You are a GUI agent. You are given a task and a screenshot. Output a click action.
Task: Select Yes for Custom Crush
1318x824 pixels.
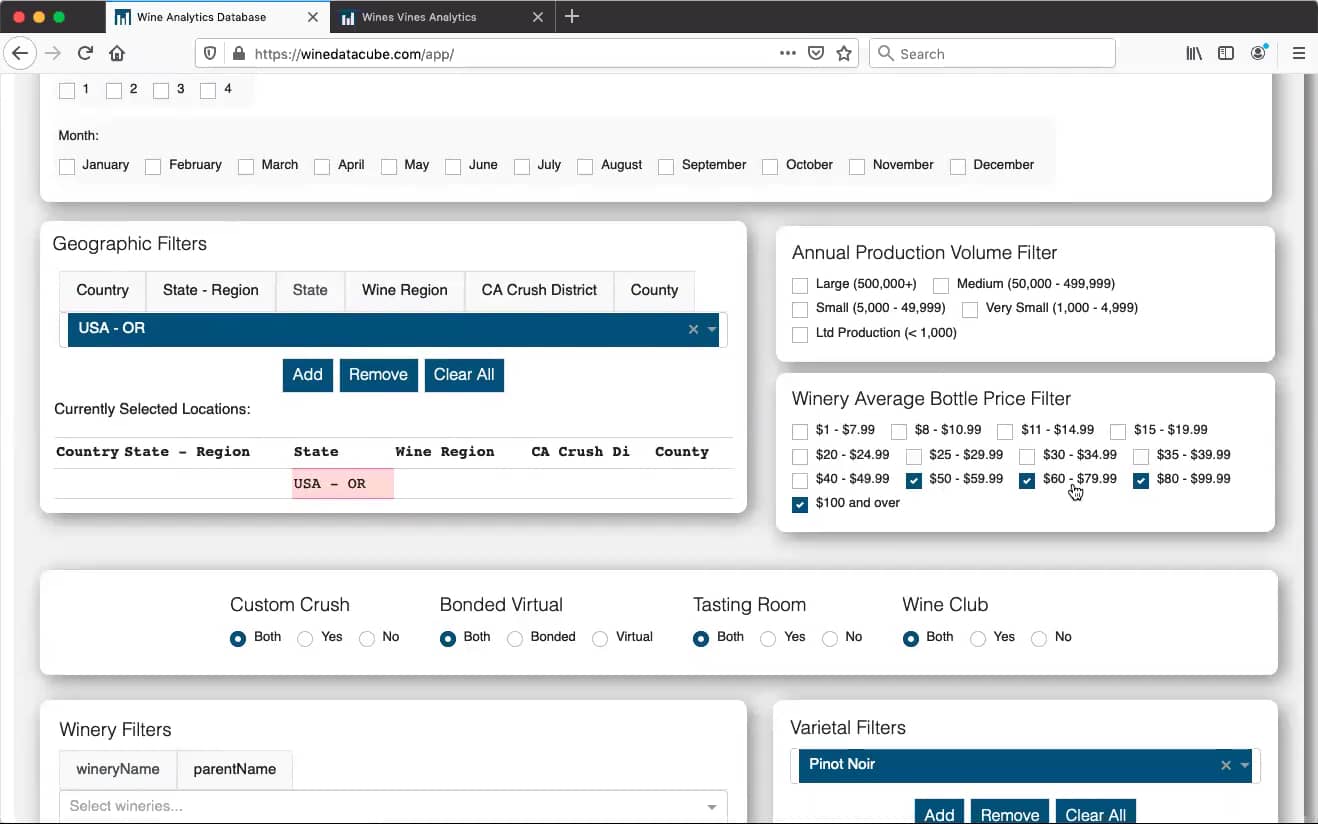click(305, 638)
